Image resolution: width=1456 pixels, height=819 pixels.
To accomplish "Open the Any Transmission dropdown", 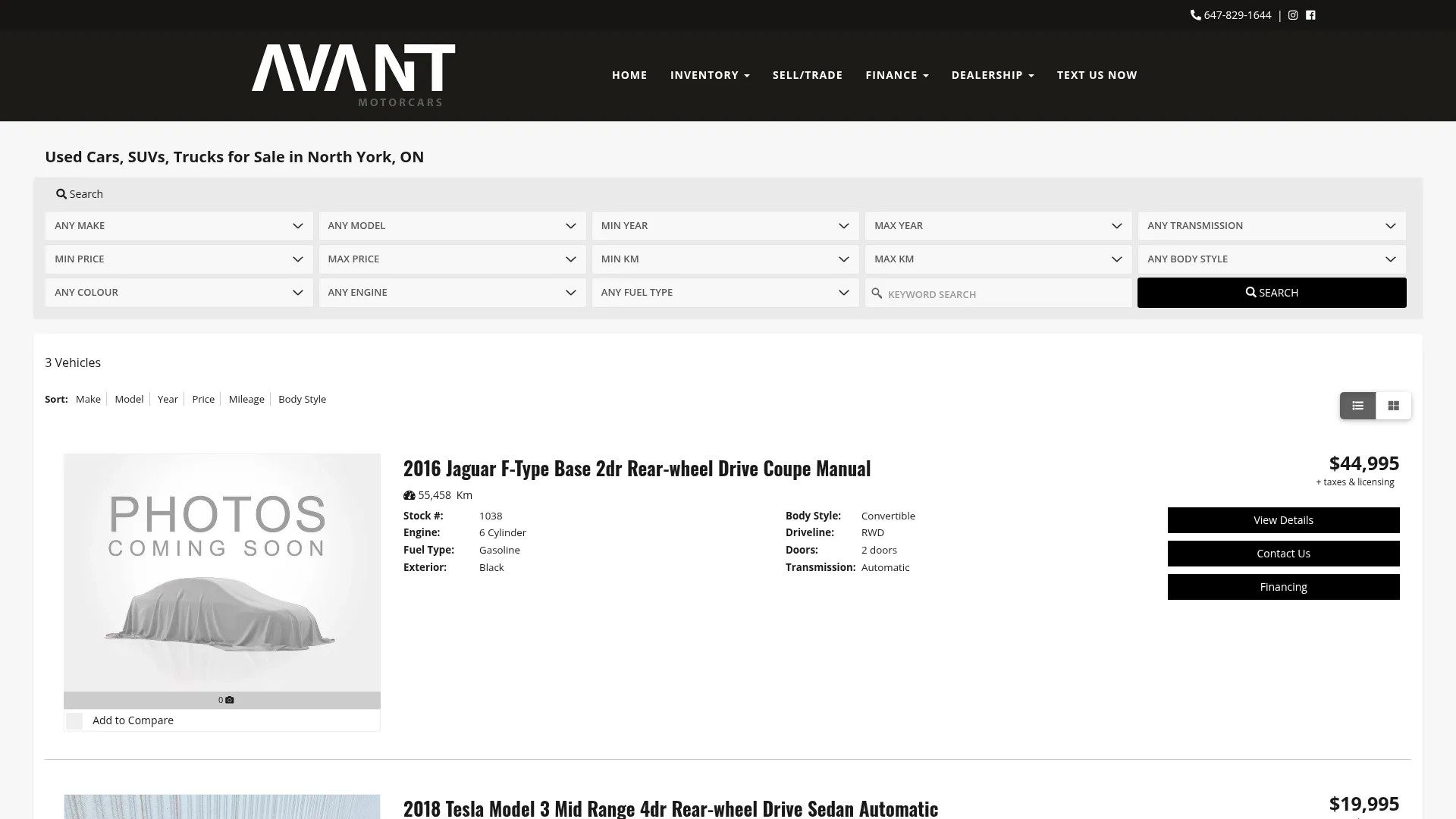I will [1272, 226].
